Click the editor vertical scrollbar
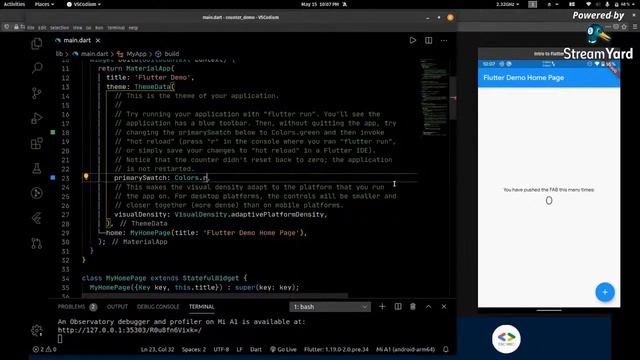This screenshot has width=640, height=360. (x=453, y=98)
